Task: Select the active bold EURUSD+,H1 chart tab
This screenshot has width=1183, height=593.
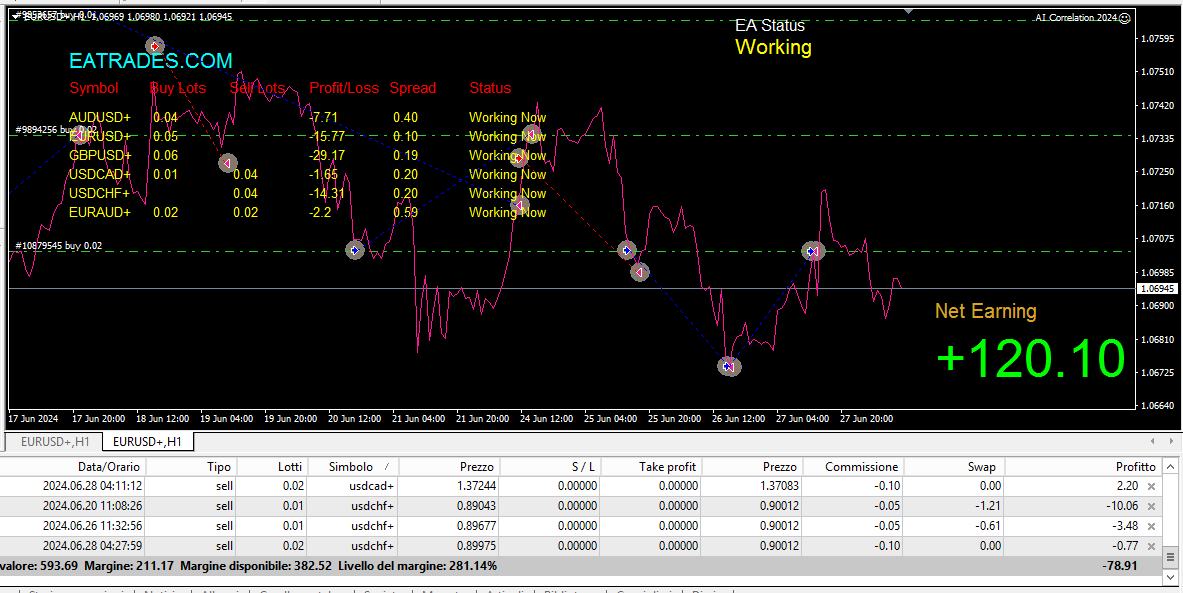Action: 147,441
